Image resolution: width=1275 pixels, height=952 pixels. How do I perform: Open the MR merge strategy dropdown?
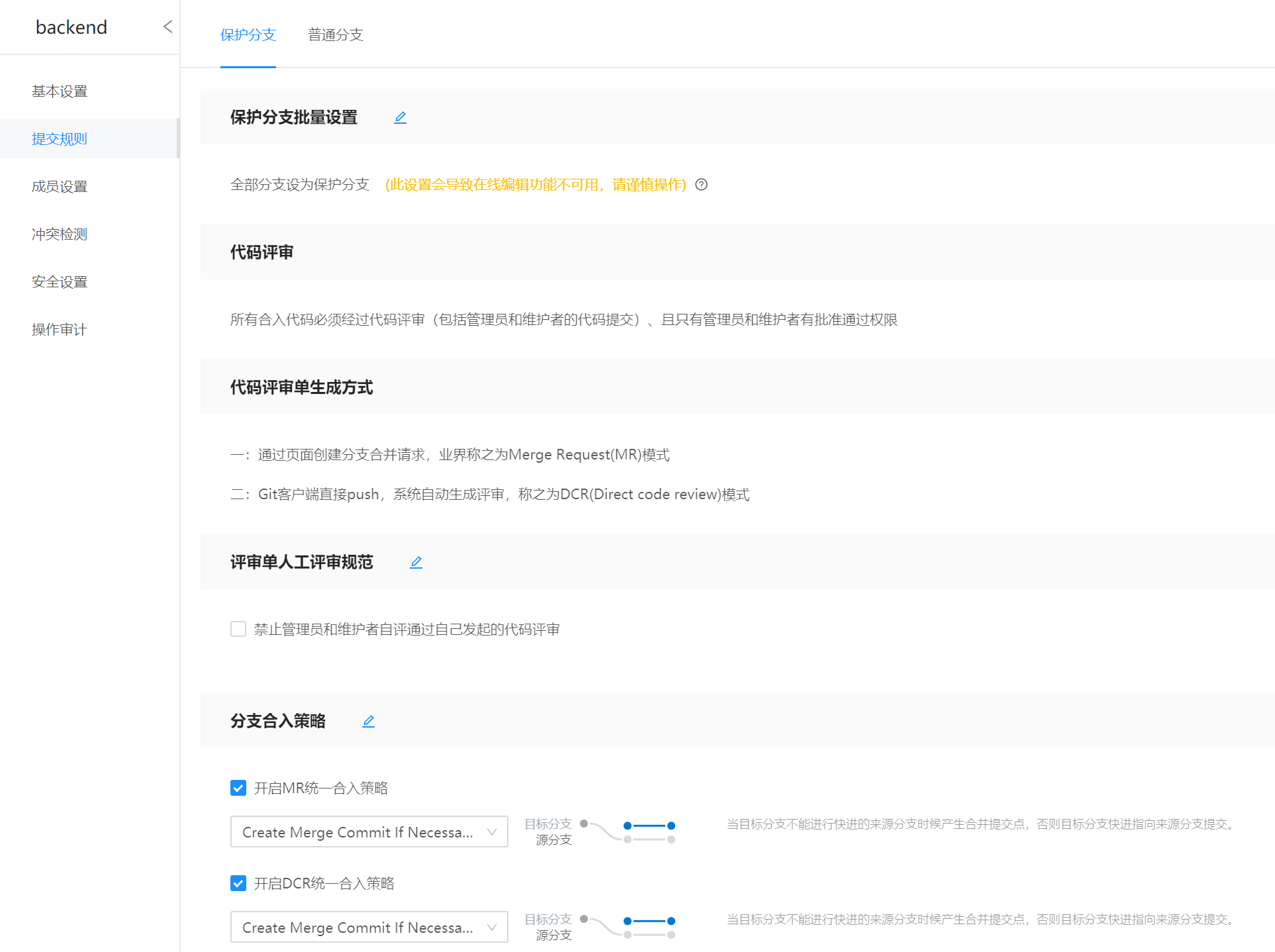coord(369,832)
